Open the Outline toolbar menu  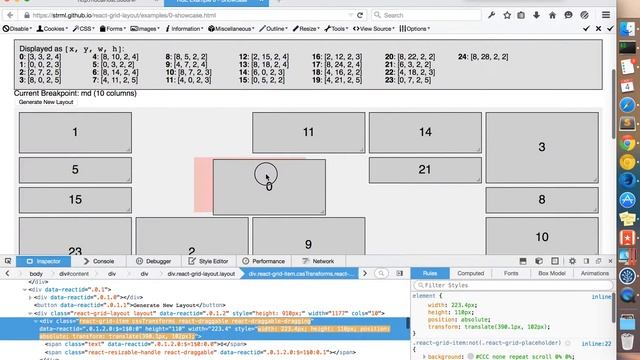pyautogui.click(x=273, y=29)
